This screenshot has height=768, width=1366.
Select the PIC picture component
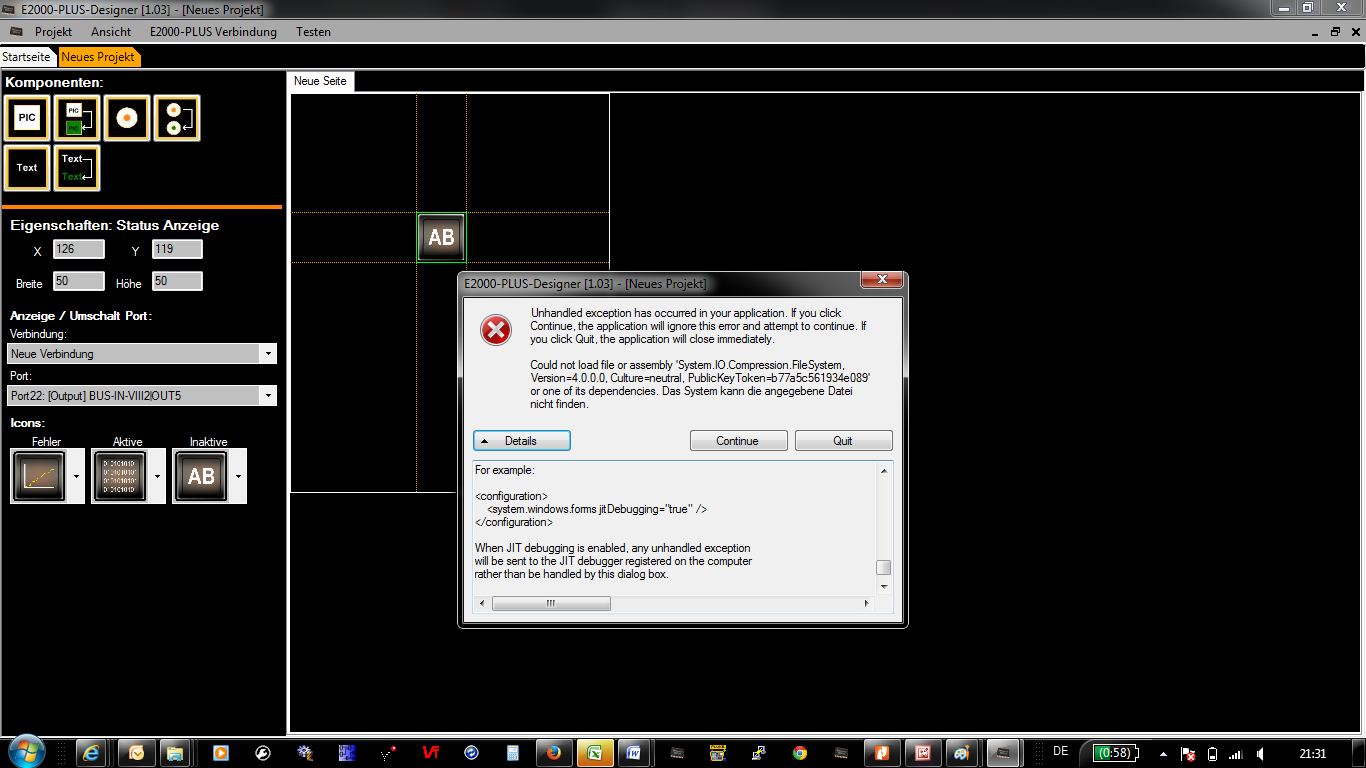tap(27, 118)
